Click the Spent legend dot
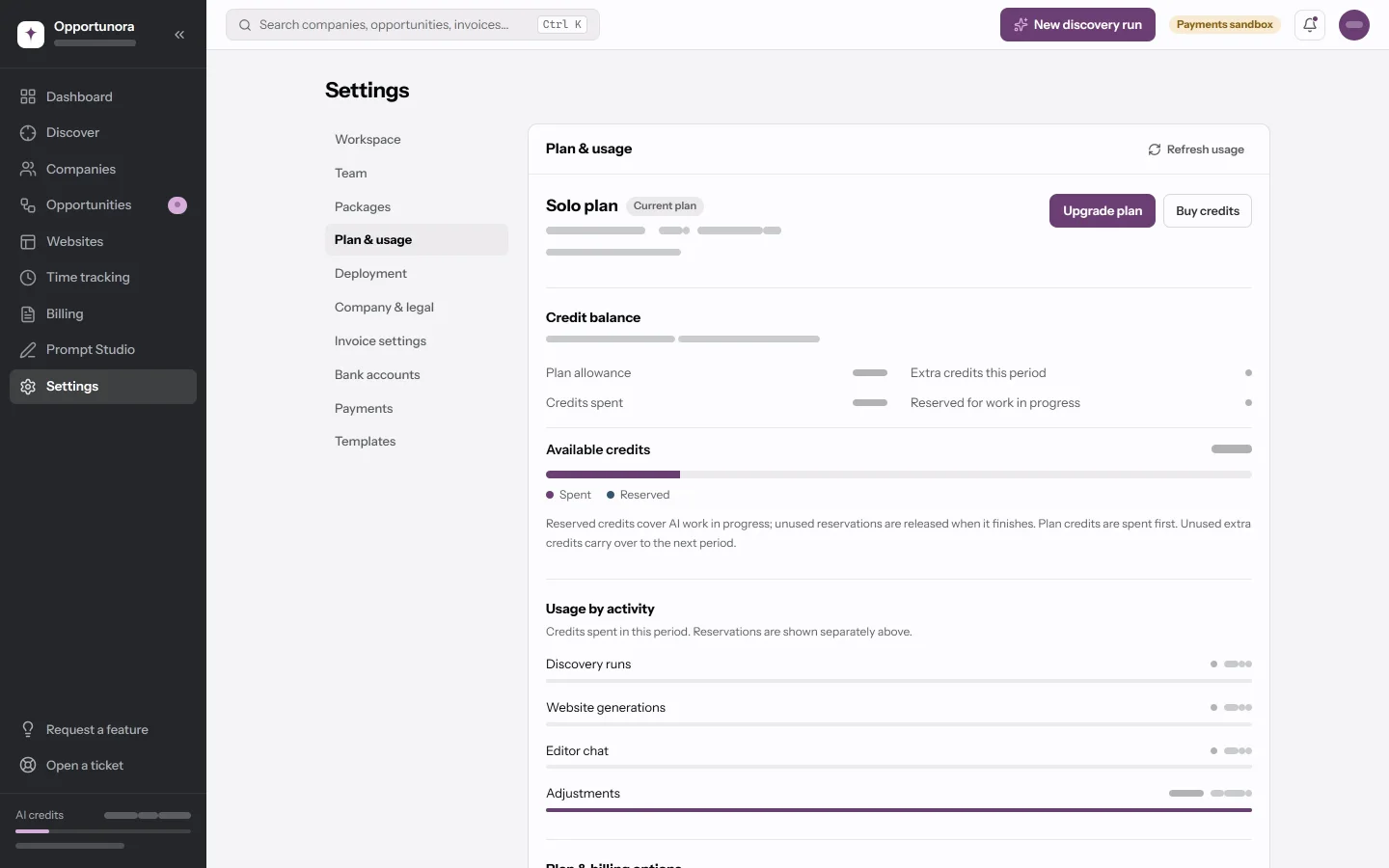 tap(550, 495)
